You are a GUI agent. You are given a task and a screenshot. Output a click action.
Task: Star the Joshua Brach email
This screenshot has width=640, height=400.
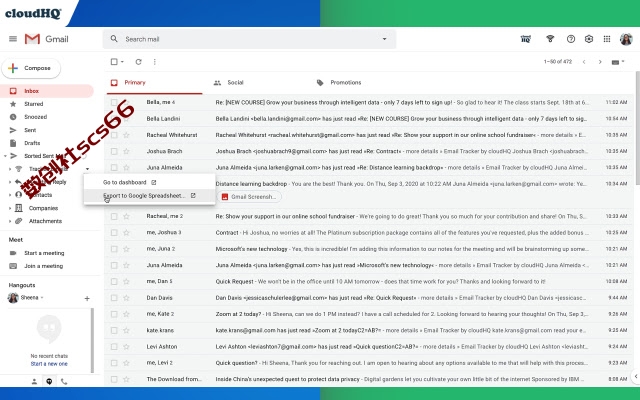(x=126, y=151)
